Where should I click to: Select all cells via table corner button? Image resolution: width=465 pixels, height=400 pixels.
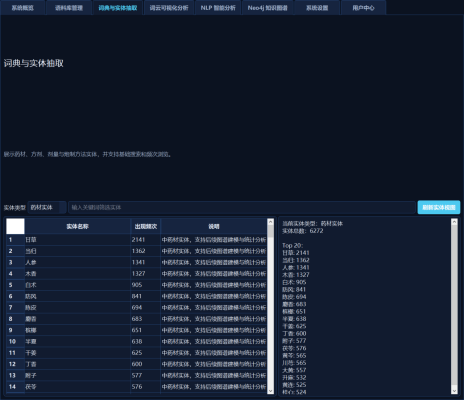coord(15,226)
